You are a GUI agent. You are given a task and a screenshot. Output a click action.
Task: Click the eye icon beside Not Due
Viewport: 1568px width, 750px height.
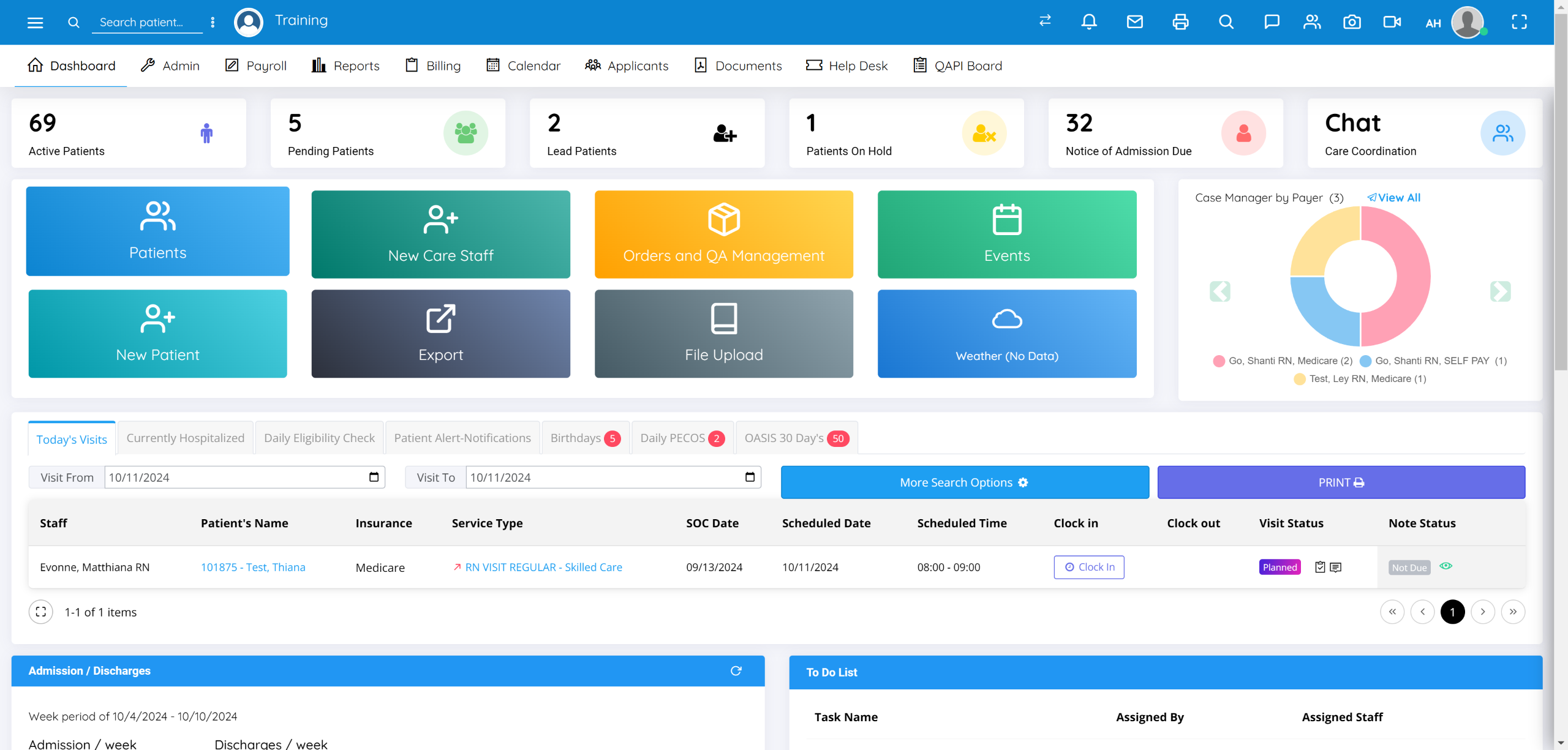[x=1445, y=566]
